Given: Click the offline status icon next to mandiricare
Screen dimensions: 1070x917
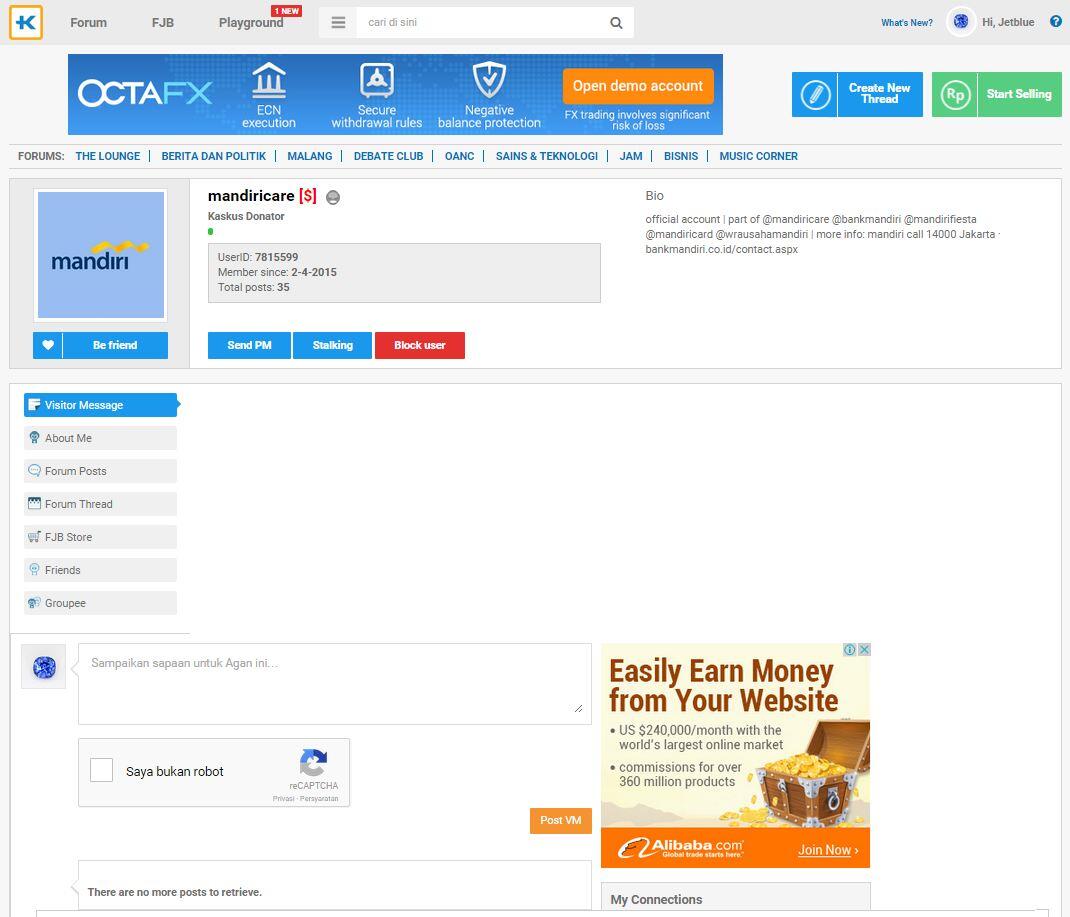Looking at the screenshot, I should click(x=333, y=197).
